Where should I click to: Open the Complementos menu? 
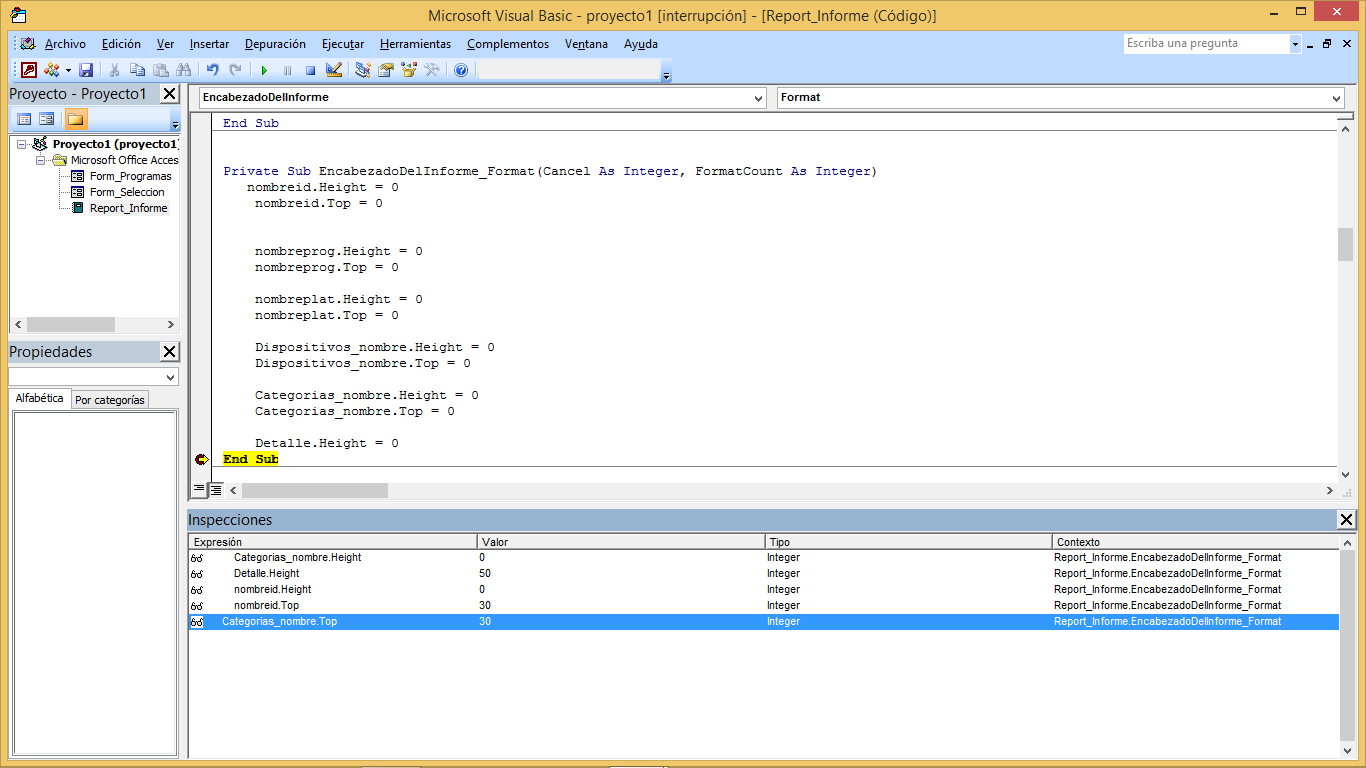[508, 44]
